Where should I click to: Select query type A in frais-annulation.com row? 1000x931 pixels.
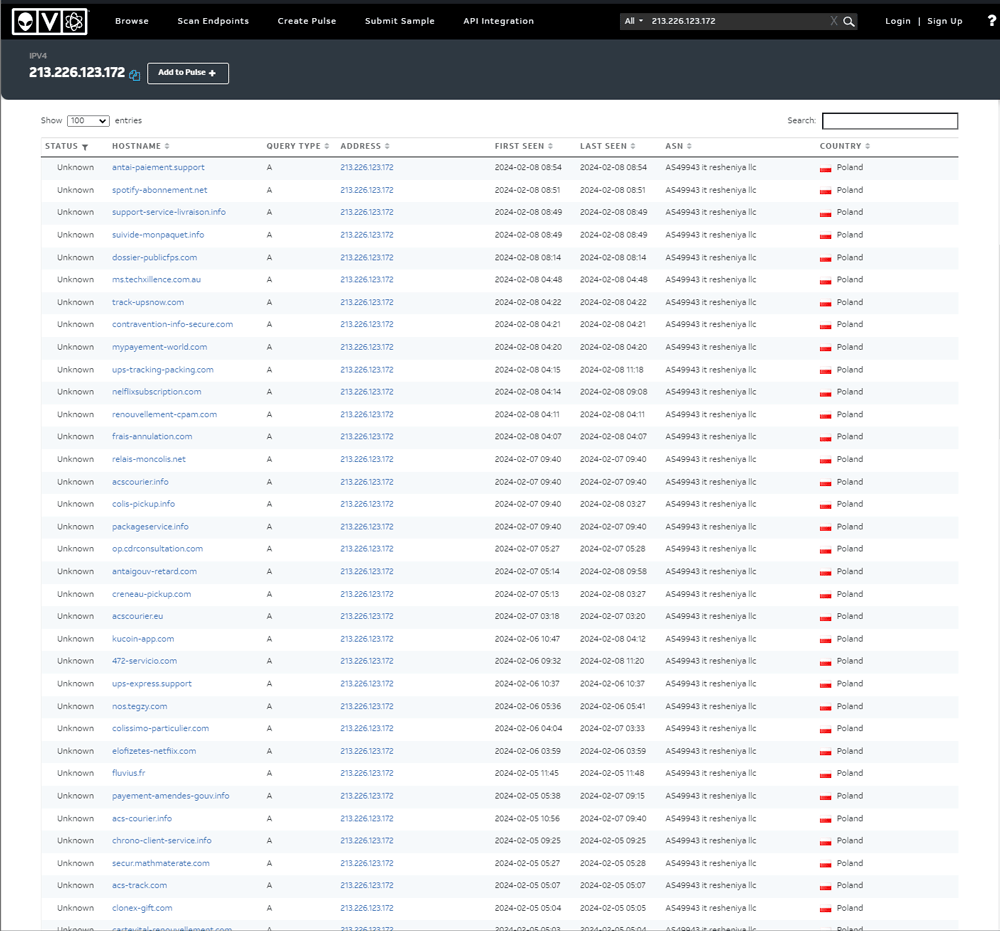click(x=269, y=437)
